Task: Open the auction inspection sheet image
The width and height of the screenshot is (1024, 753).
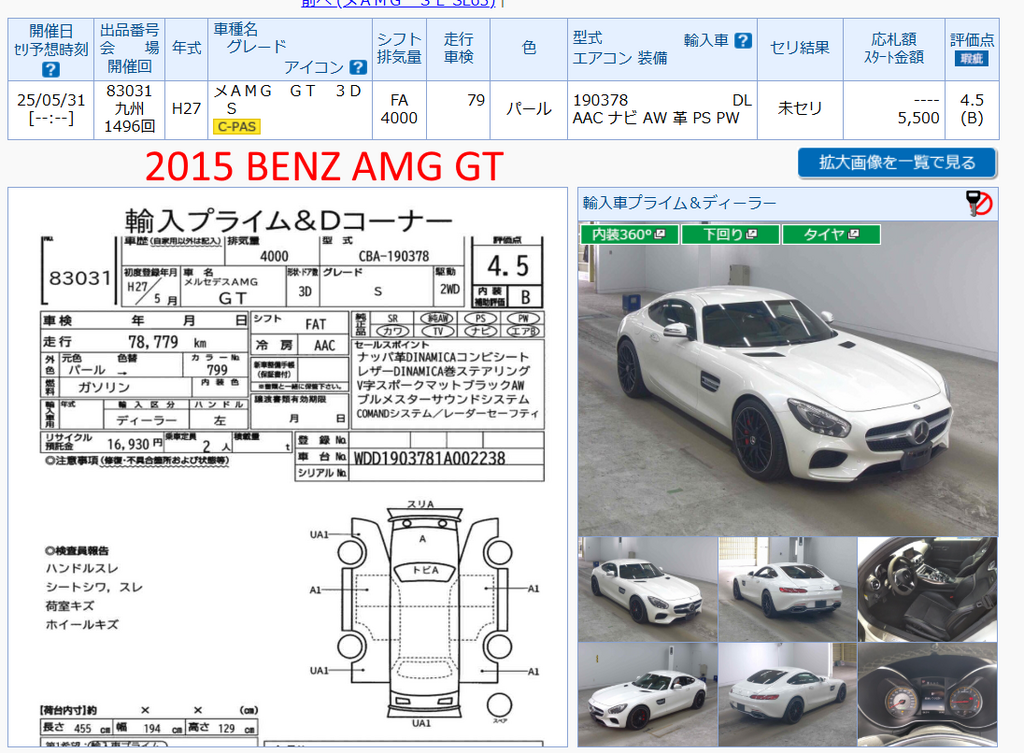Action: (287, 467)
